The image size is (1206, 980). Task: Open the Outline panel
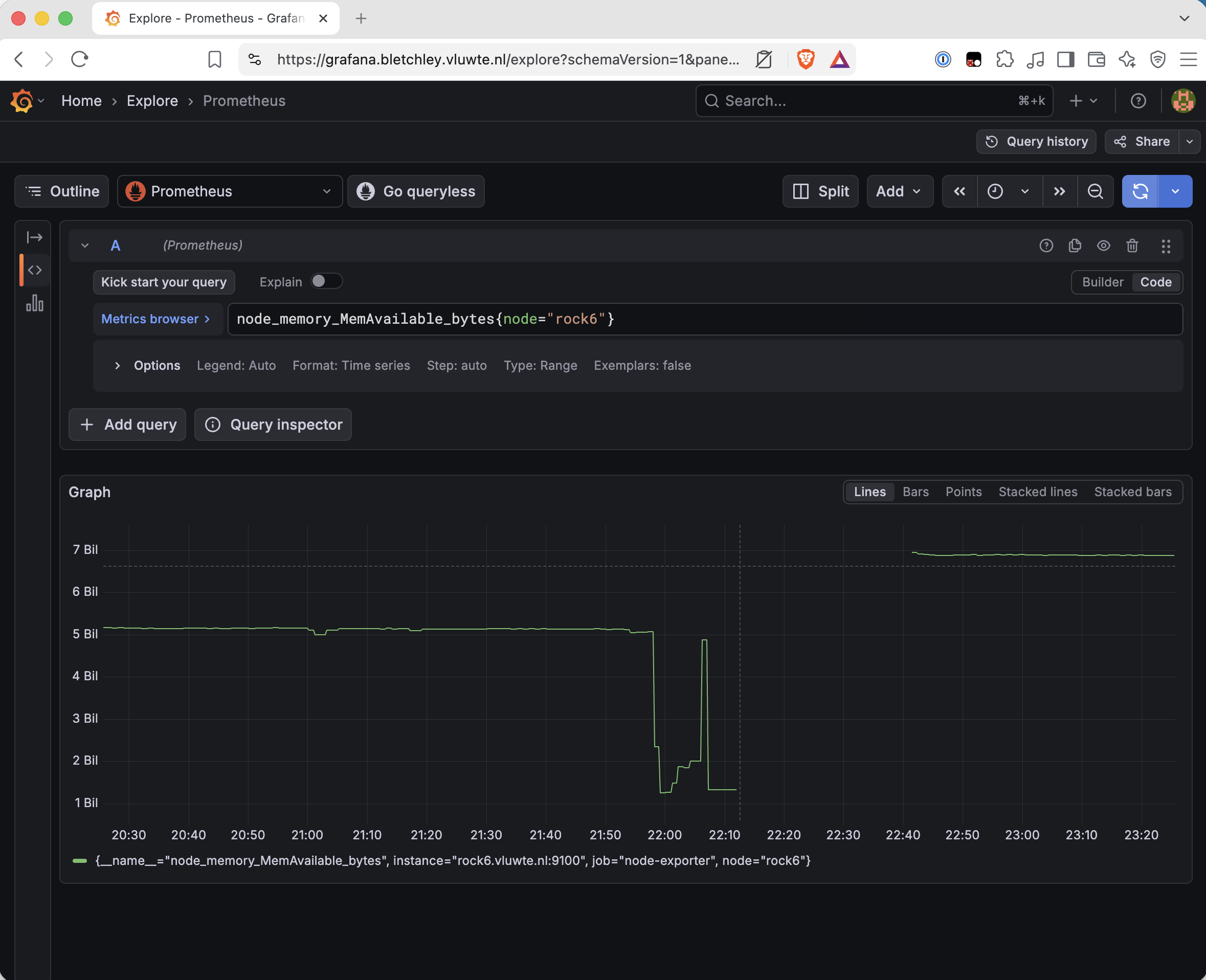(62, 191)
